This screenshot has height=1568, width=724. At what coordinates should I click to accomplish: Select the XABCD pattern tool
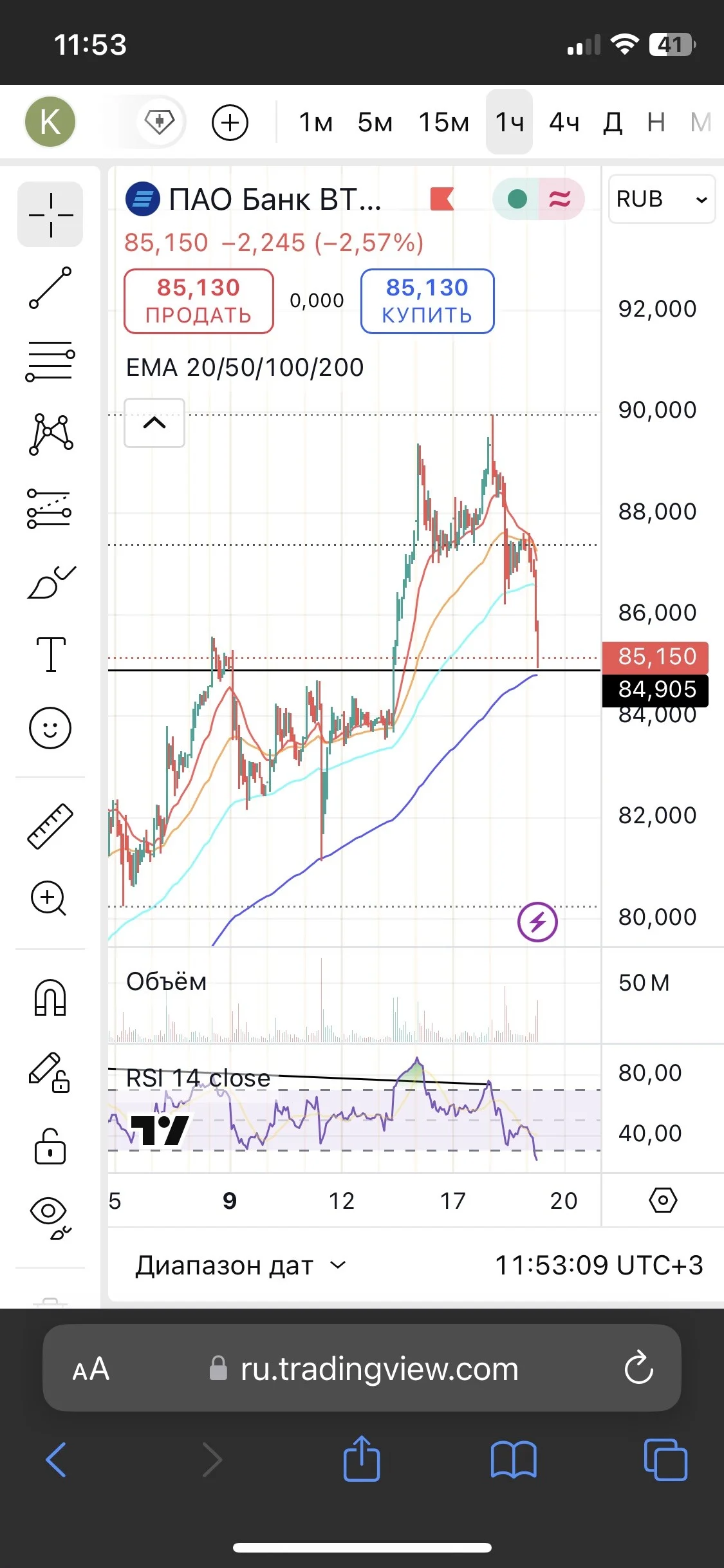point(50,434)
